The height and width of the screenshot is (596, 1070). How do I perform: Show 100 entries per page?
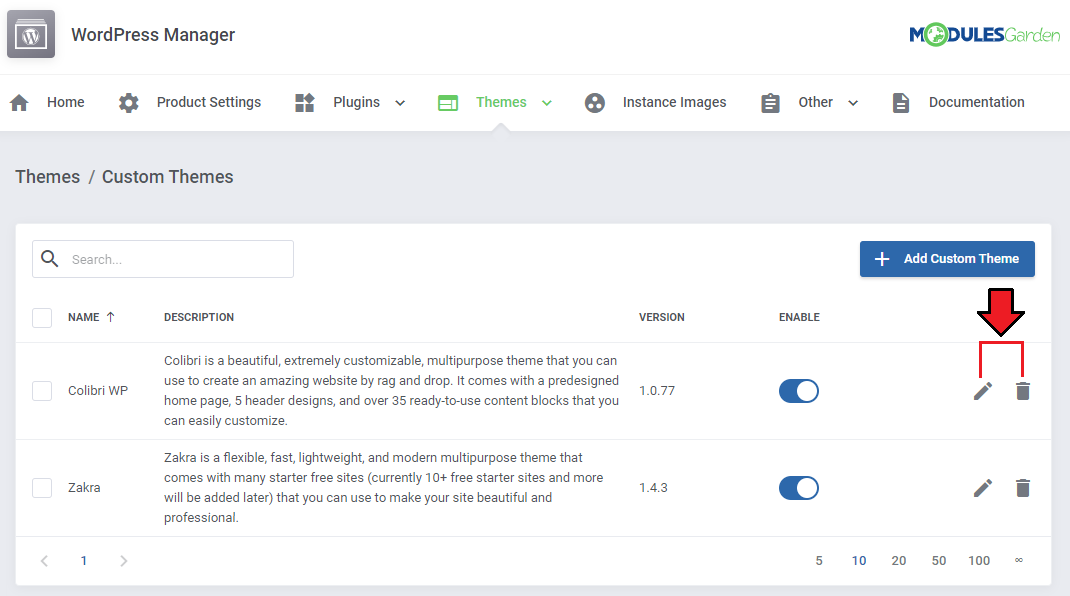(979, 560)
